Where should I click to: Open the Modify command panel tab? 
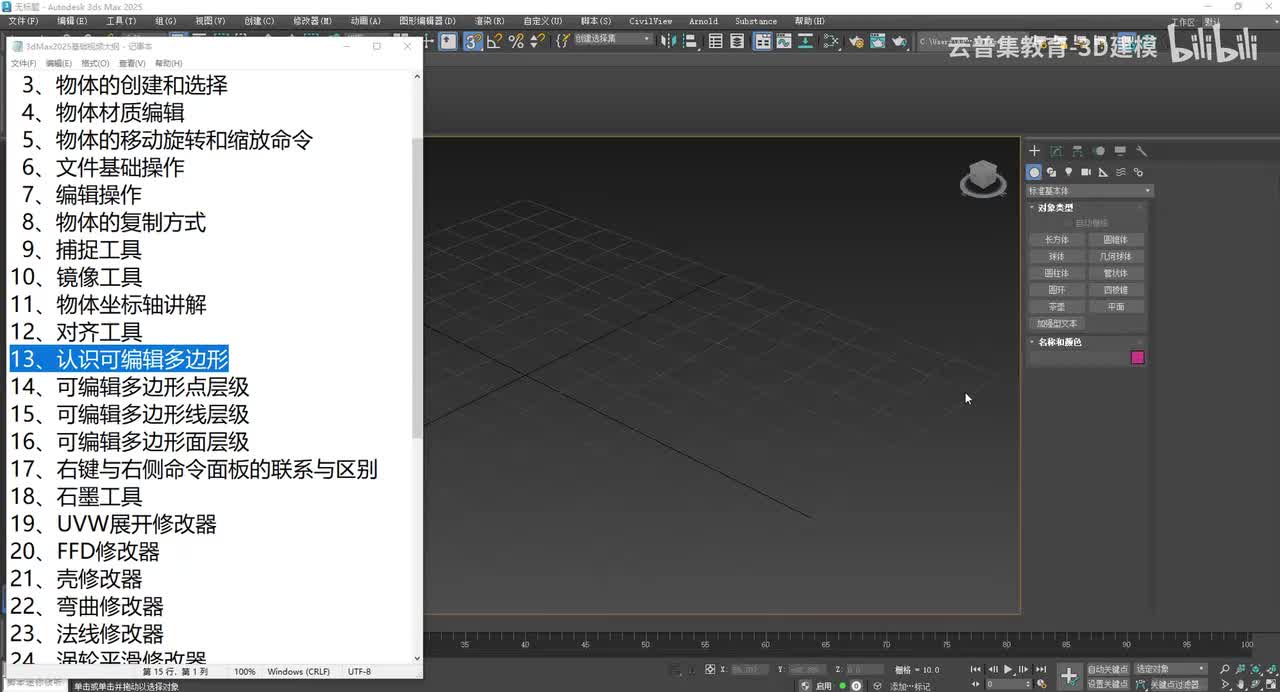pos(1056,151)
